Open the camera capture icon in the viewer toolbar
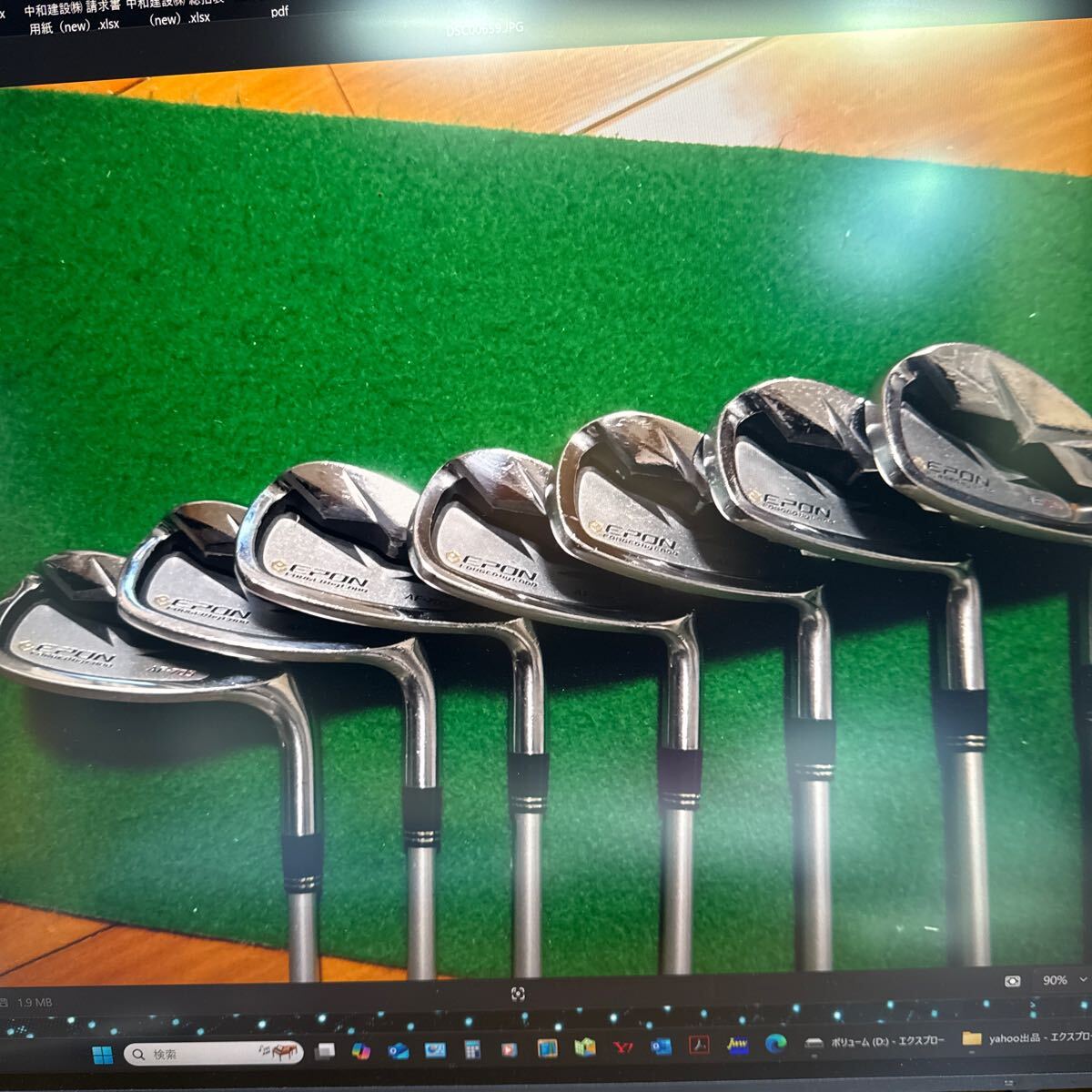Image resolution: width=1092 pixels, height=1092 pixels. 1012,982
